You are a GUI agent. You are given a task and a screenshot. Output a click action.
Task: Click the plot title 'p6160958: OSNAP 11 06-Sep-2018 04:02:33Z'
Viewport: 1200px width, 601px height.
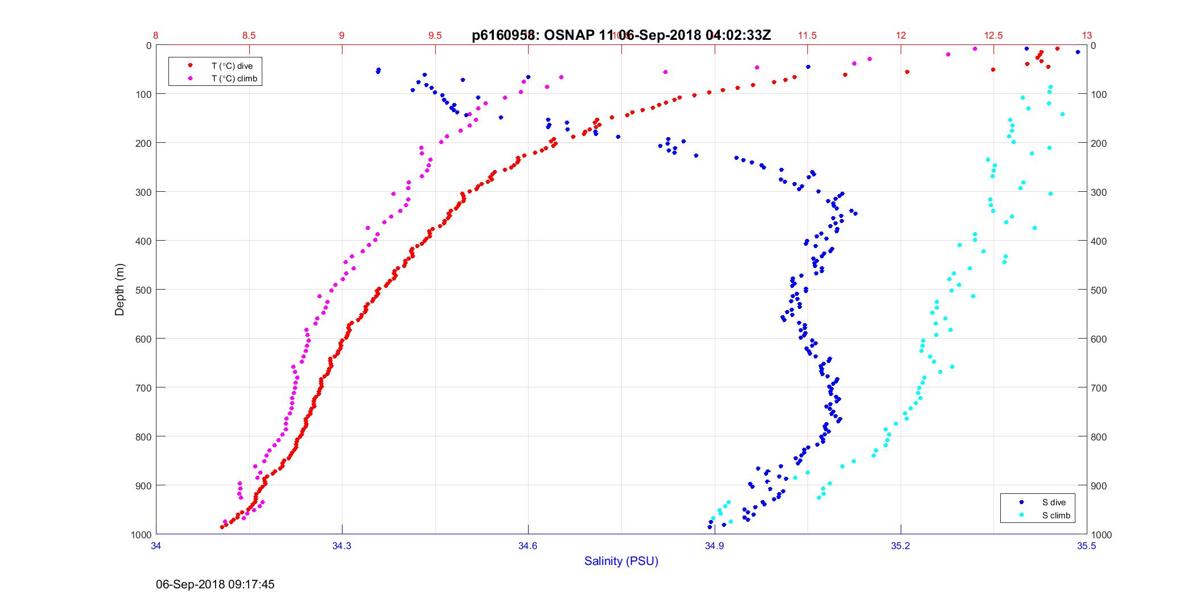(x=621, y=35)
